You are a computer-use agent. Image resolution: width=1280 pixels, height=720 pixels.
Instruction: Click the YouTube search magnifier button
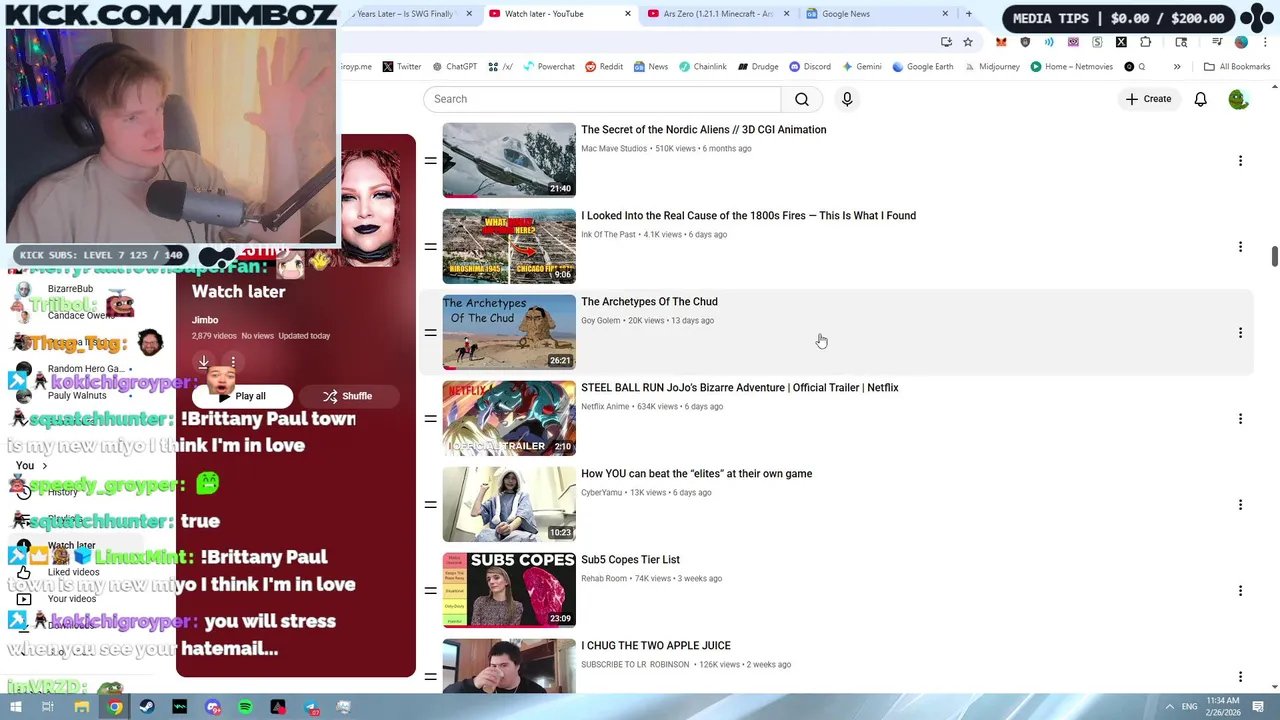point(802,99)
